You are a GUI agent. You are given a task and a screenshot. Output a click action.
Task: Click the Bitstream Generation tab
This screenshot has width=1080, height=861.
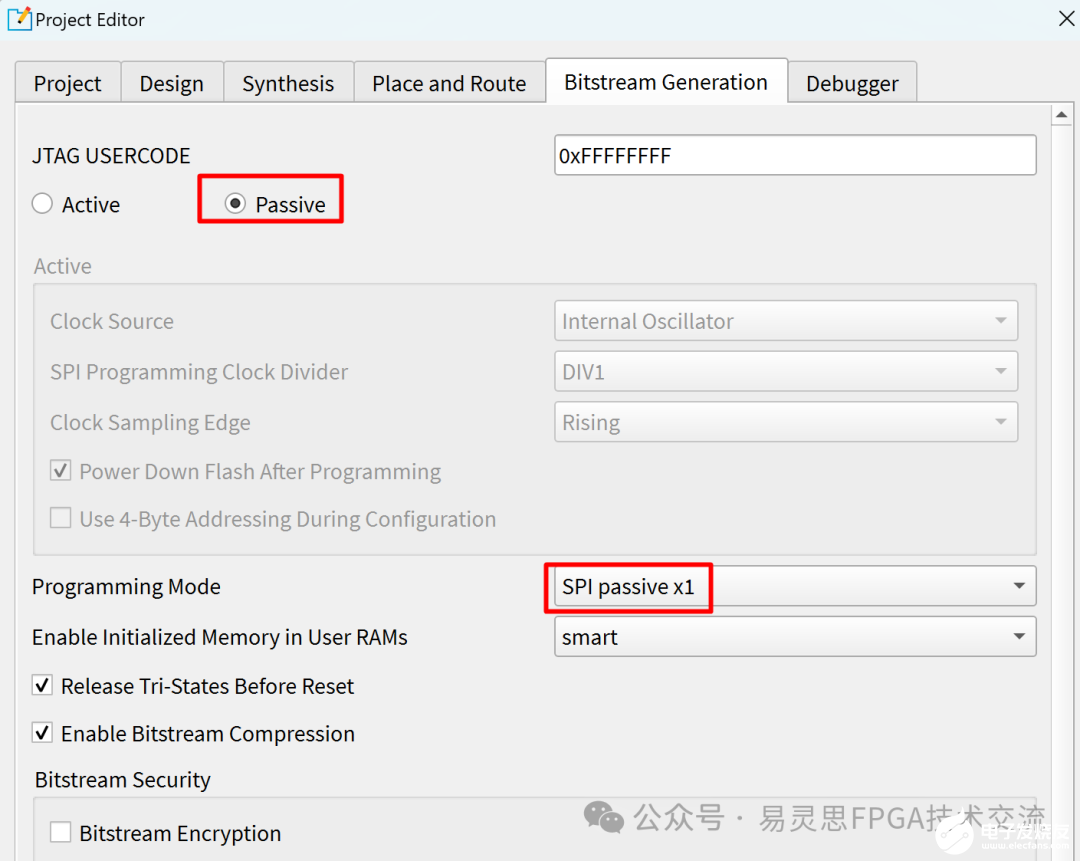[x=666, y=82]
